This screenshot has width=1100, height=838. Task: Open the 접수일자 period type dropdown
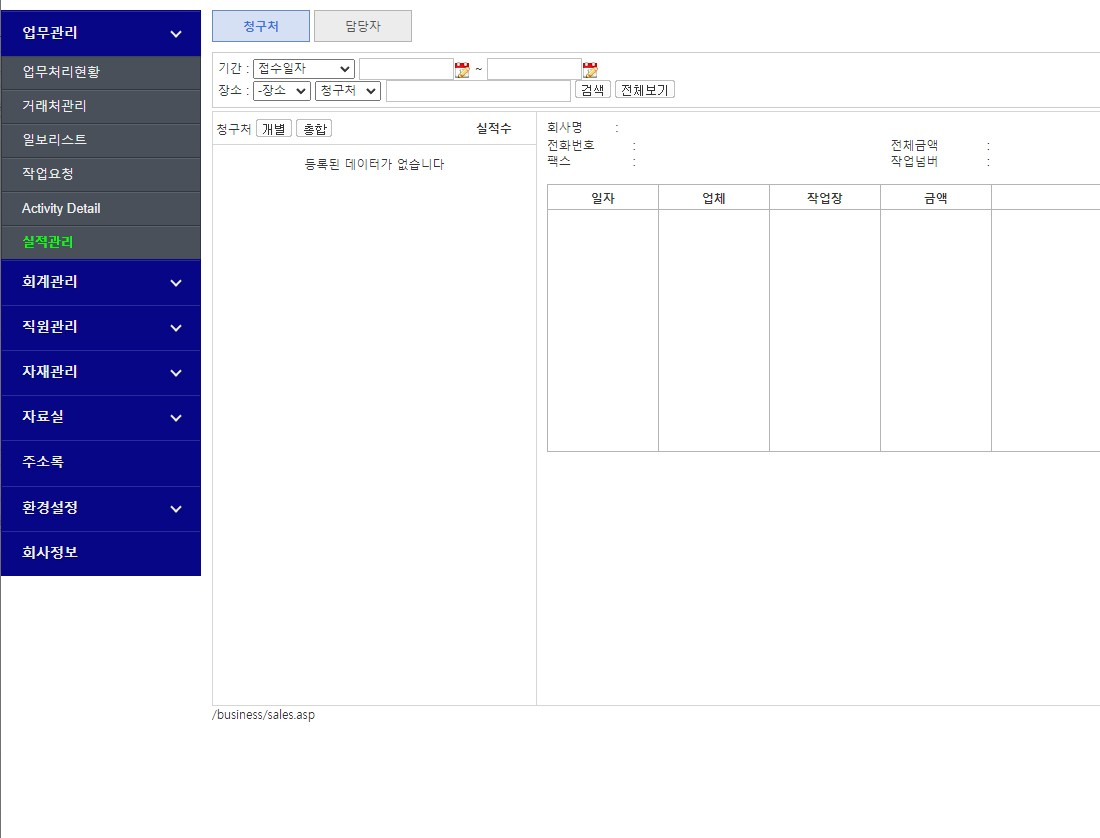pyautogui.click(x=304, y=69)
